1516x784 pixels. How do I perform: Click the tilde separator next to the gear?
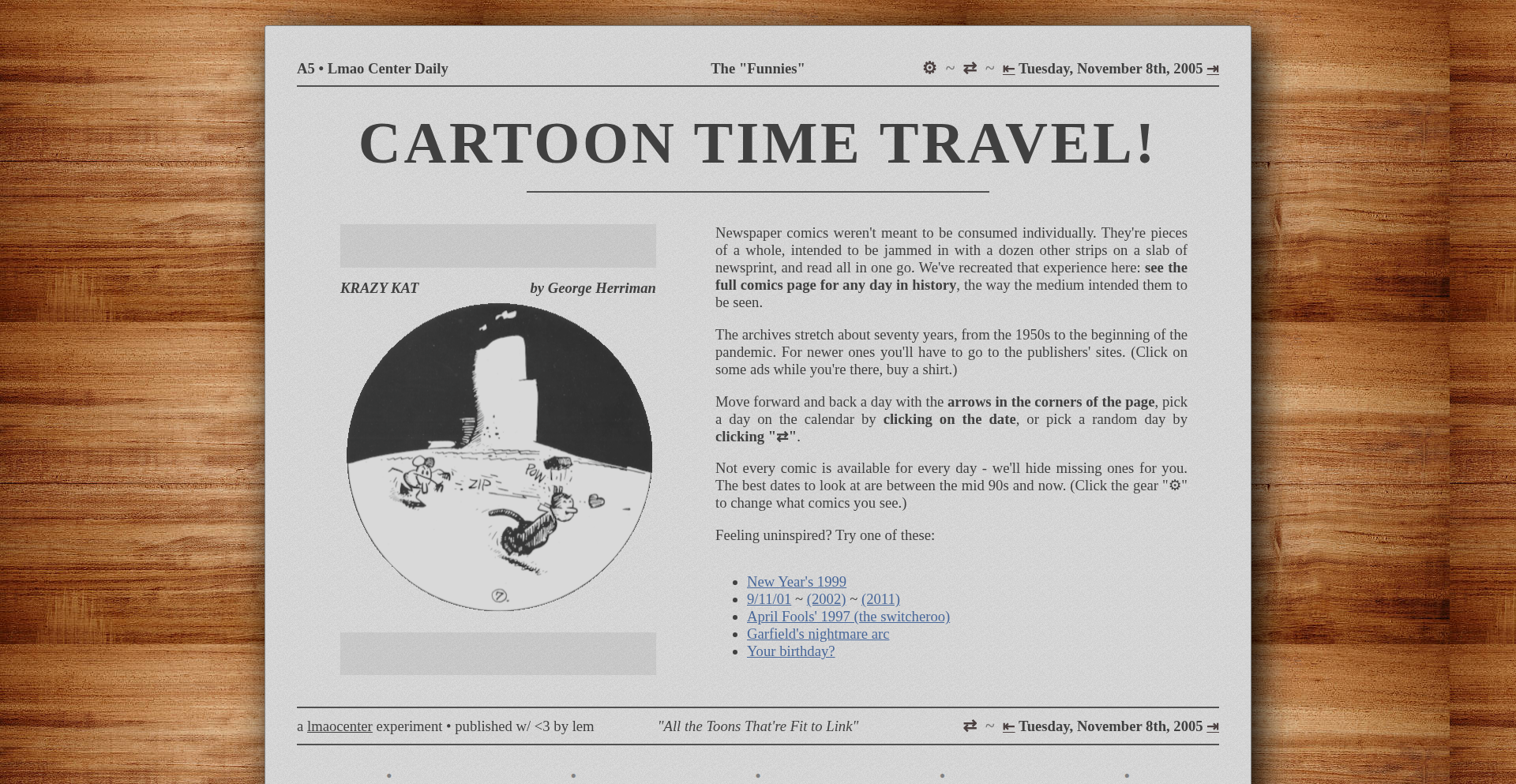(x=951, y=69)
